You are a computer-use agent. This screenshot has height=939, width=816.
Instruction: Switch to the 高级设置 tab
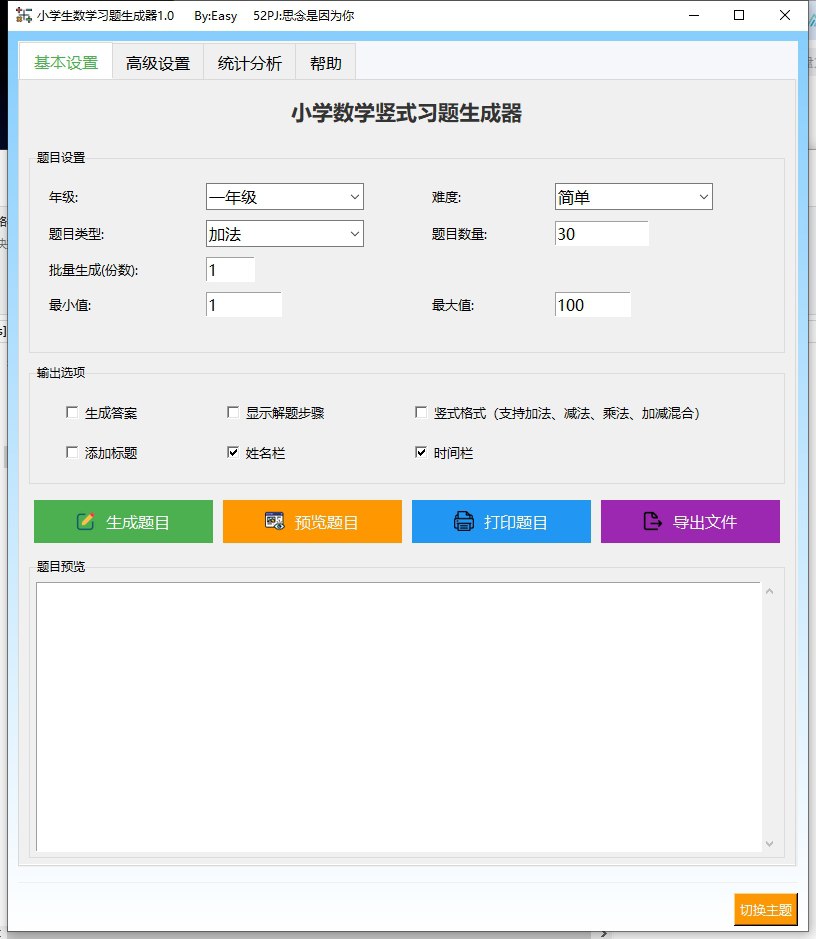coord(157,62)
